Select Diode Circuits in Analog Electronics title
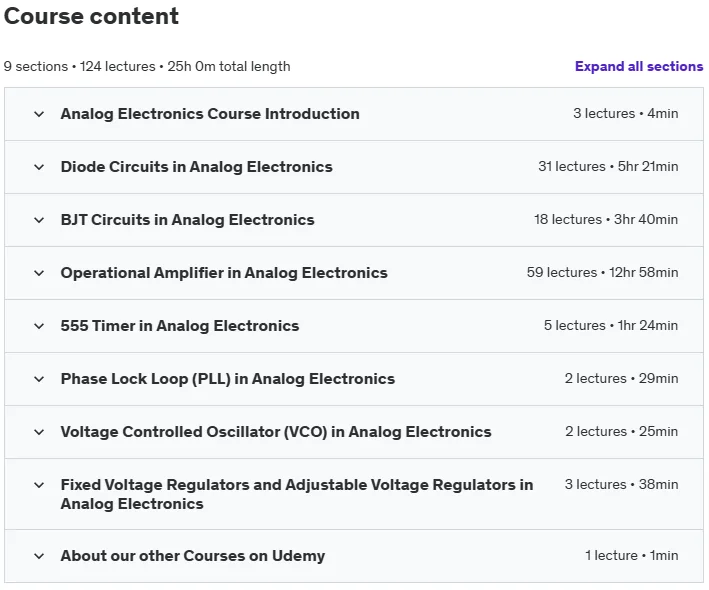 click(x=197, y=167)
